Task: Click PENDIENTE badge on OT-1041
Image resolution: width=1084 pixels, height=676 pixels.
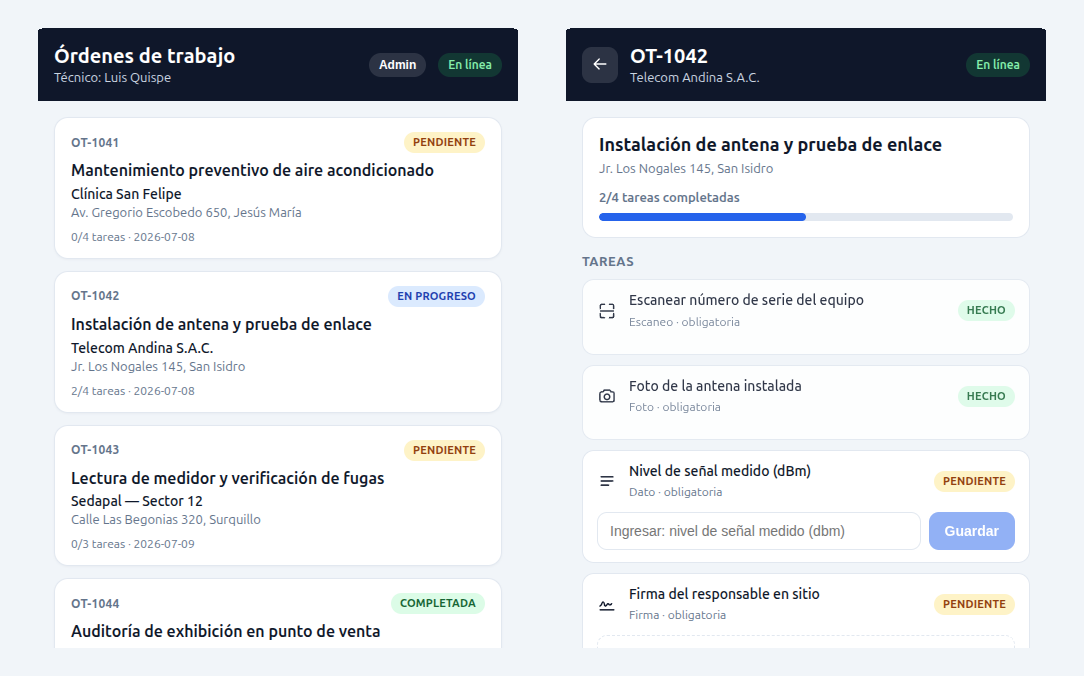Action: 444,142
